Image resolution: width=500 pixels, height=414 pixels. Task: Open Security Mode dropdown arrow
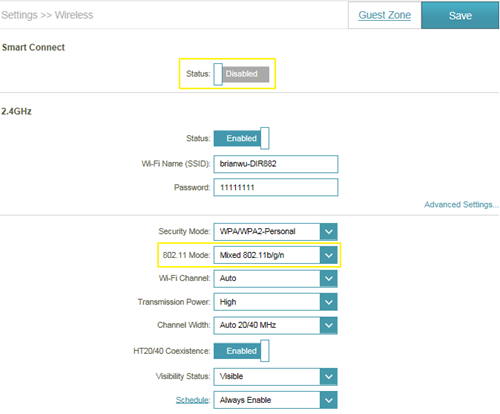(x=329, y=232)
